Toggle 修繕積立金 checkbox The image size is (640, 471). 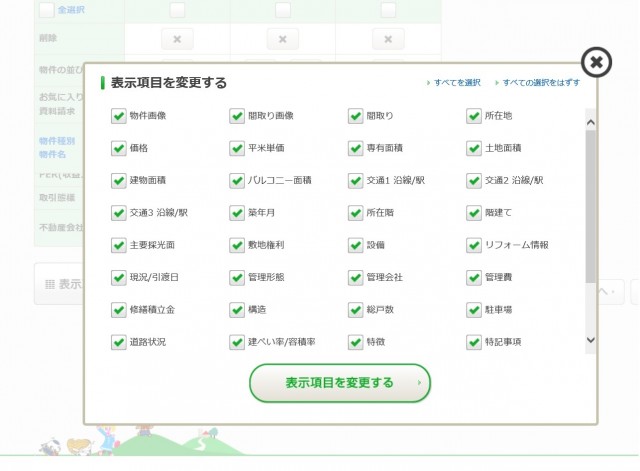[118, 310]
